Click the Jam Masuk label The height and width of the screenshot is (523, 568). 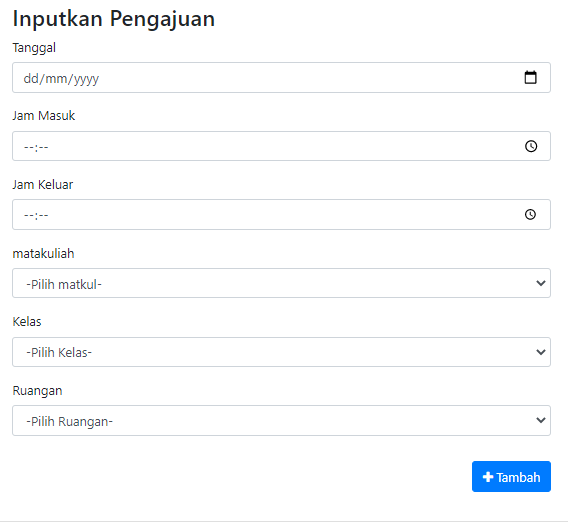click(x=44, y=116)
